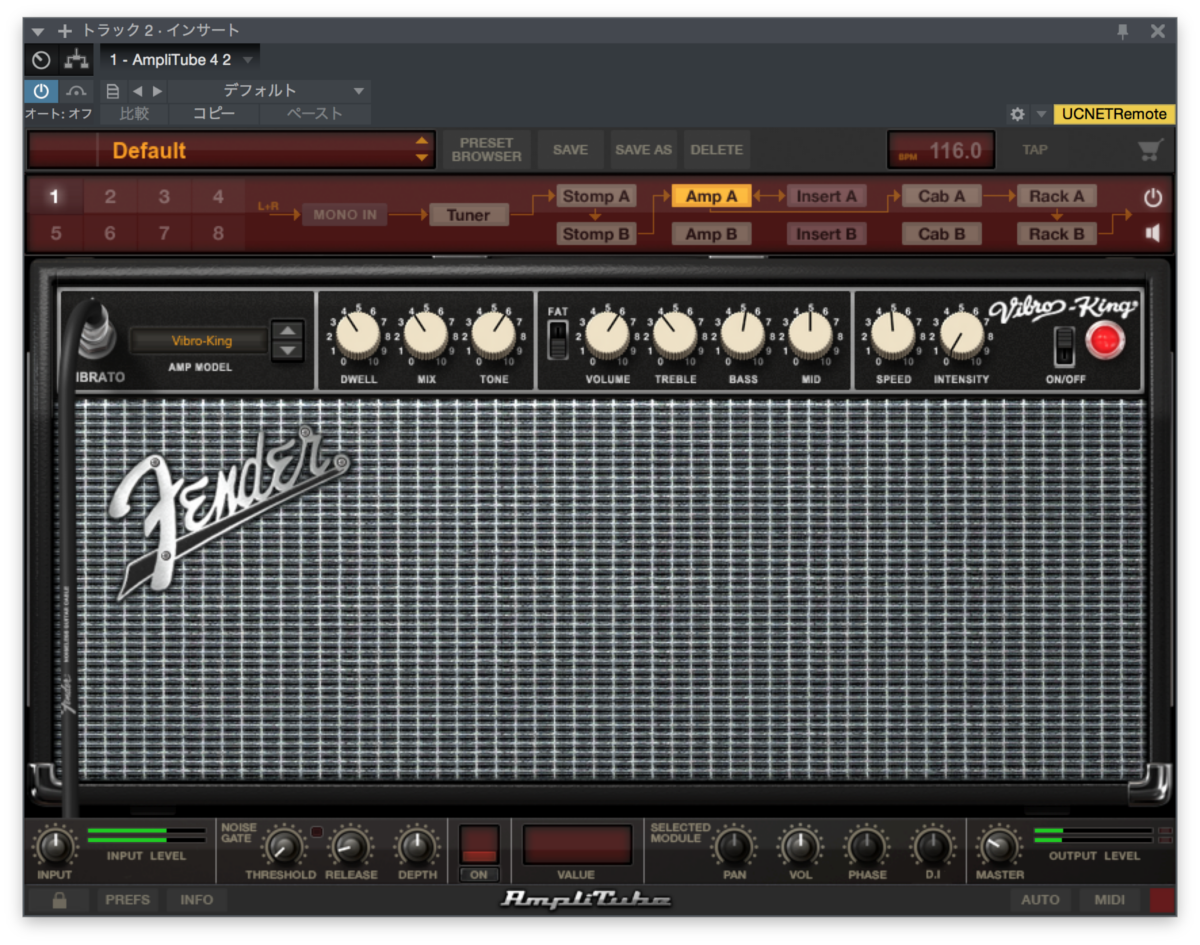Open the Default preset selector arrows
The width and height of the screenshot is (1200, 945).
pos(422,150)
